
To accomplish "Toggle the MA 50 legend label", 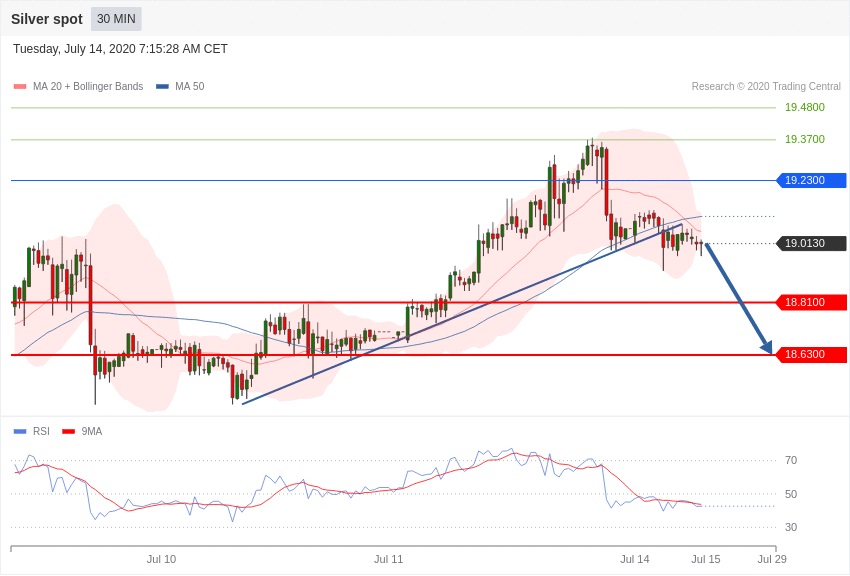I will pyautogui.click(x=189, y=87).
